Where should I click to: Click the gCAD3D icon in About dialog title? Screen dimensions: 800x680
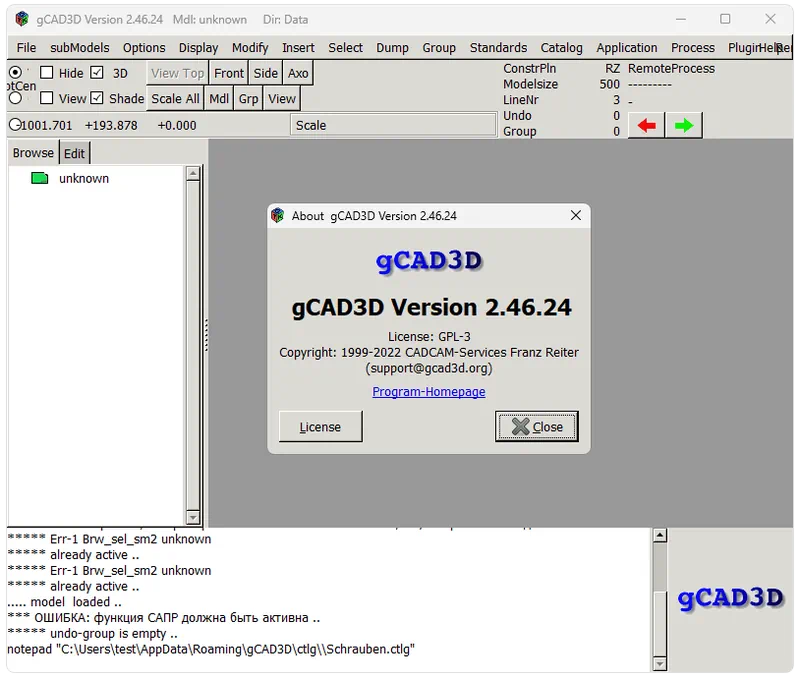click(278, 215)
